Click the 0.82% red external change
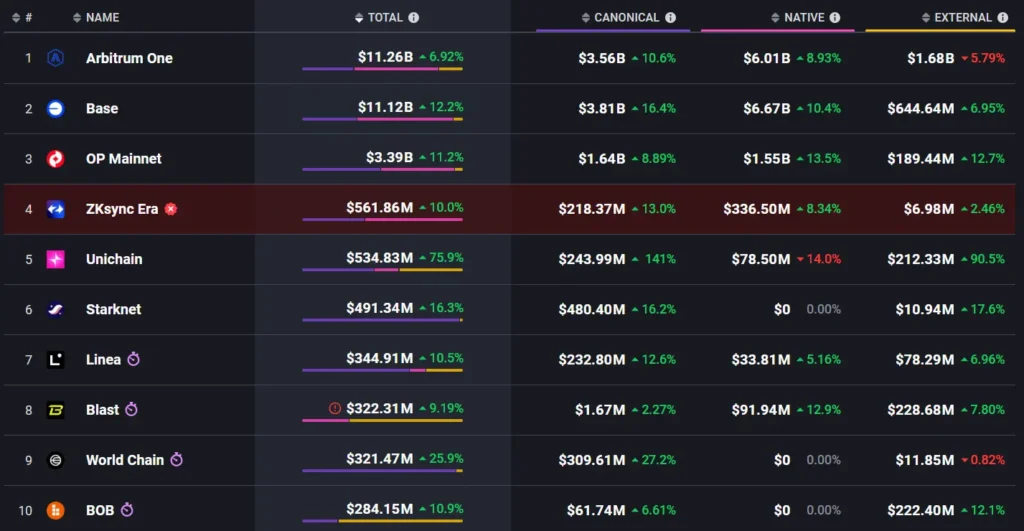This screenshot has width=1024, height=531. (984, 460)
